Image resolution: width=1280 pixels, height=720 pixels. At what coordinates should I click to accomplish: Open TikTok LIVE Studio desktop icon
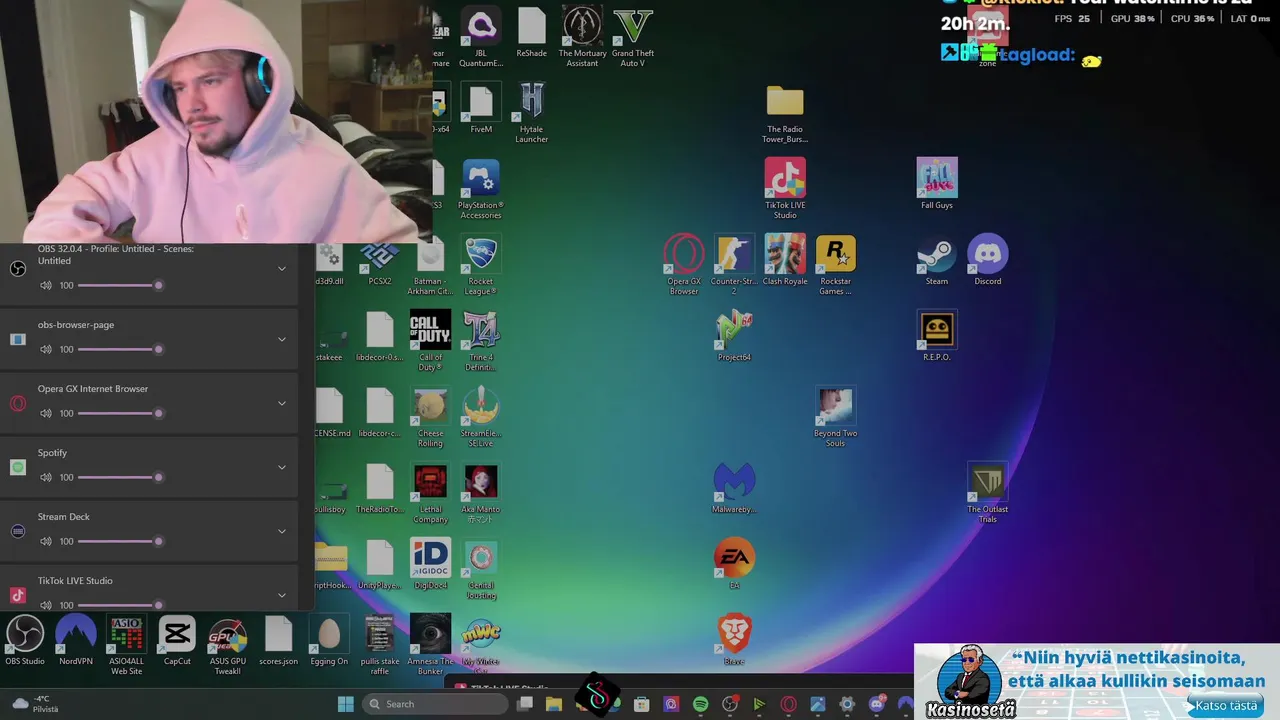point(785,189)
